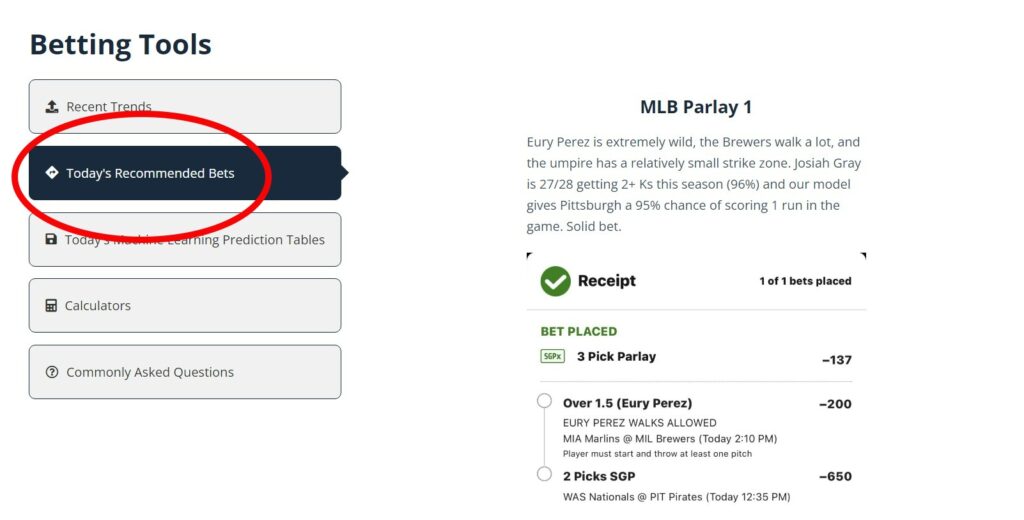1024x520 pixels.
Task: Click the upload icon beside Recent Trends
Action: [52, 107]
